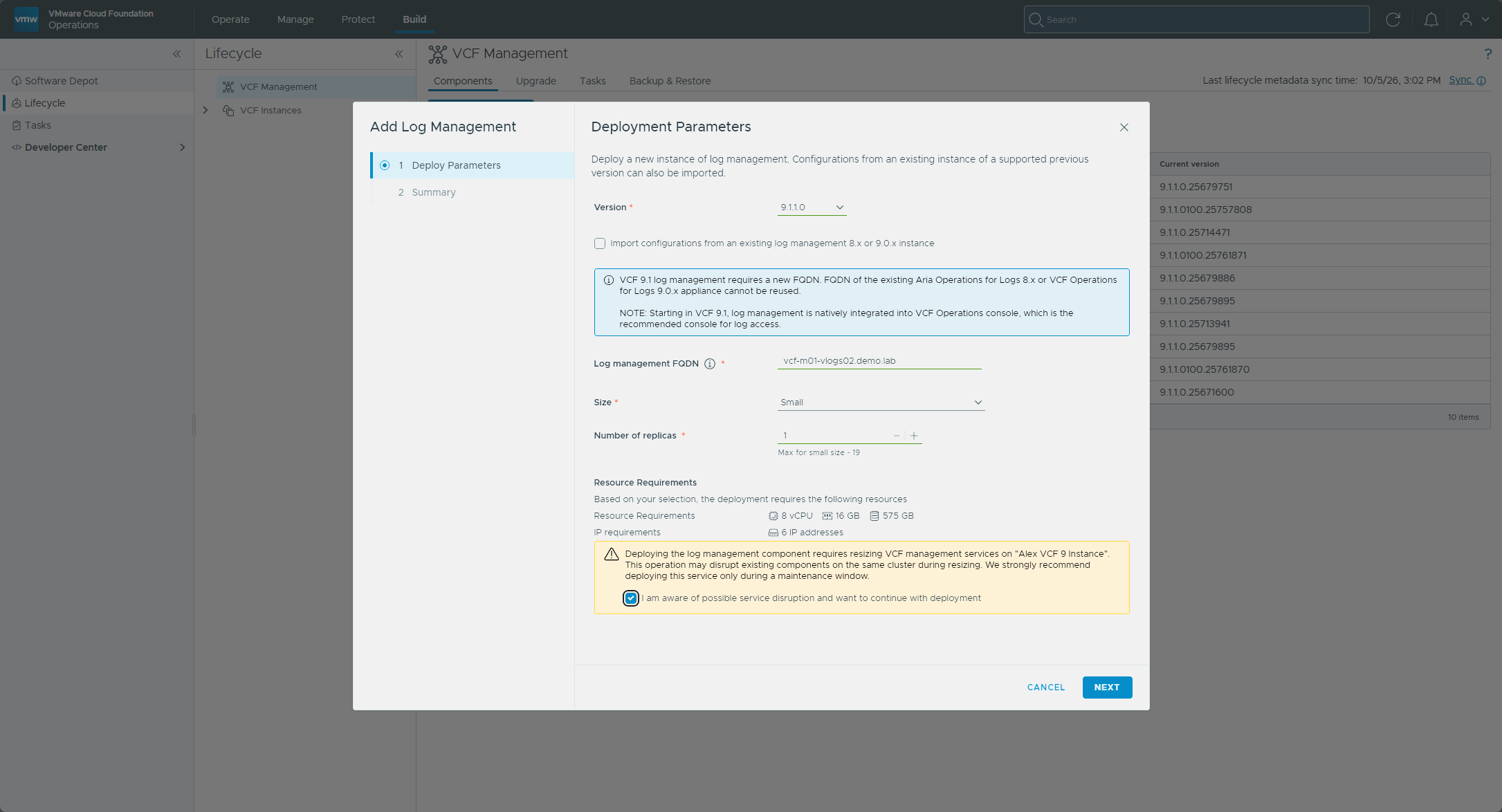
Task: Collapse the left navigation sidebar
Action: [x=176, y=54]
